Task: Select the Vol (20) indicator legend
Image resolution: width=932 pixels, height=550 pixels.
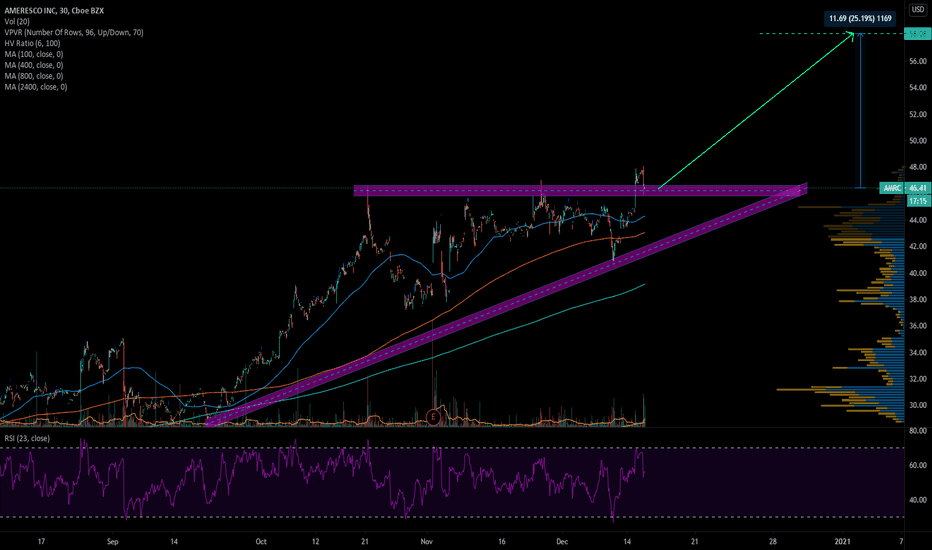Action: [x=17, y=21]
